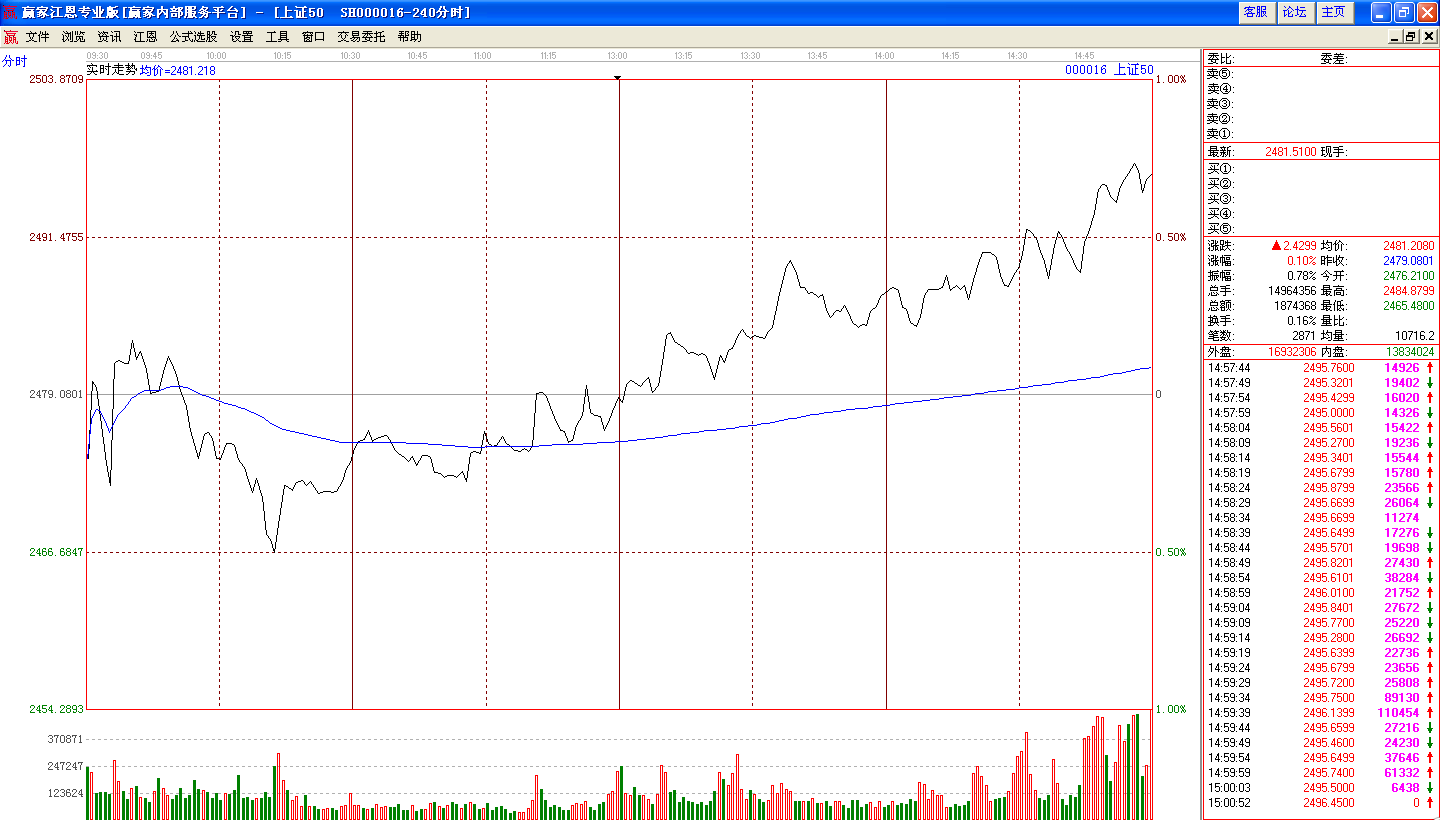Click the 赢 icon beside the 文件 menu
The image size is (1440, 820).
coord(10,37)
